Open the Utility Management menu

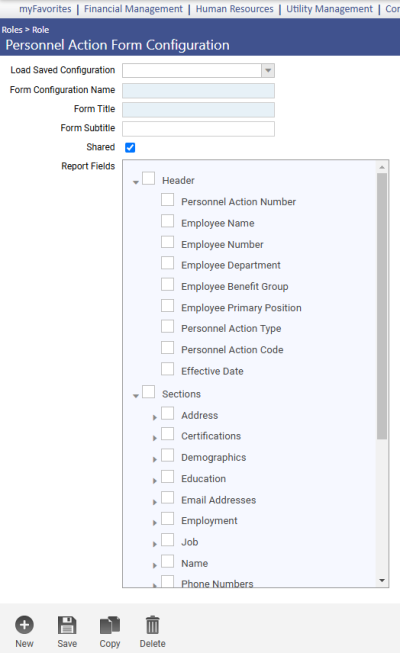(329, 9)
